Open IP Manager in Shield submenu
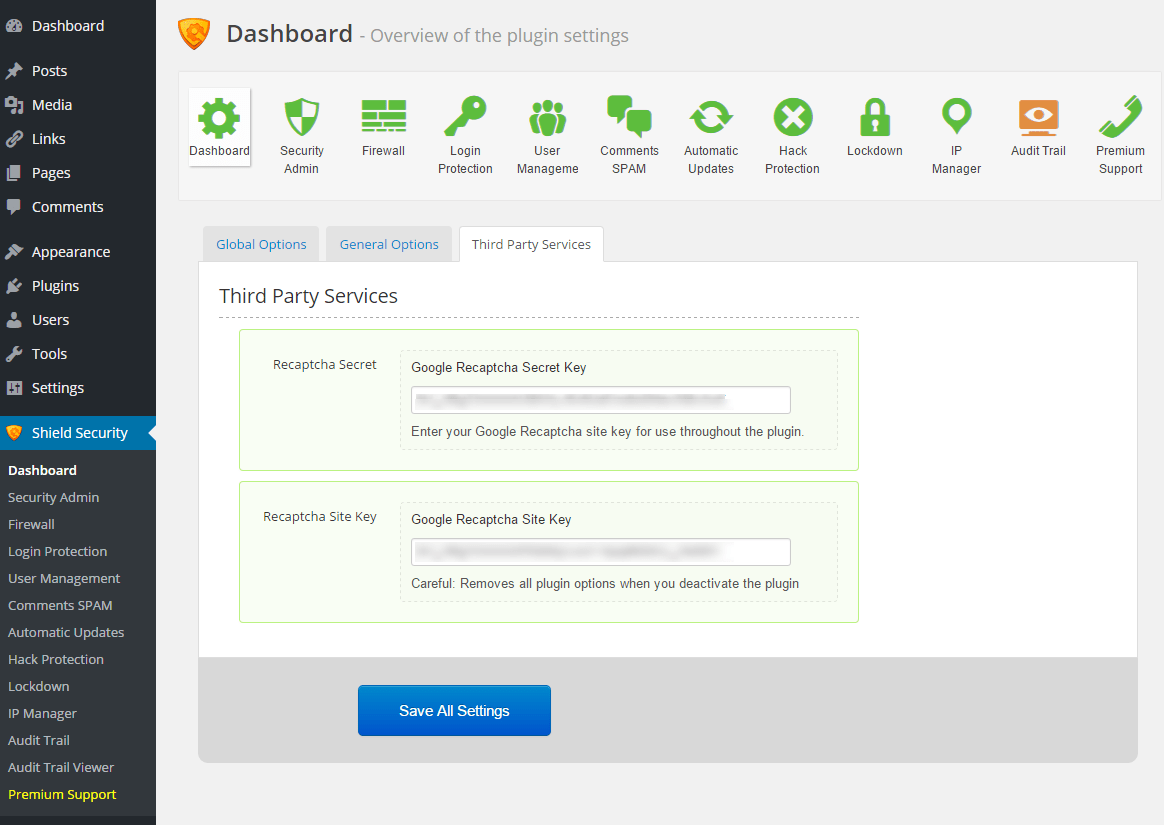This screenshot has height=825, width=1164. pyautogui.click(x=42, y=714)
